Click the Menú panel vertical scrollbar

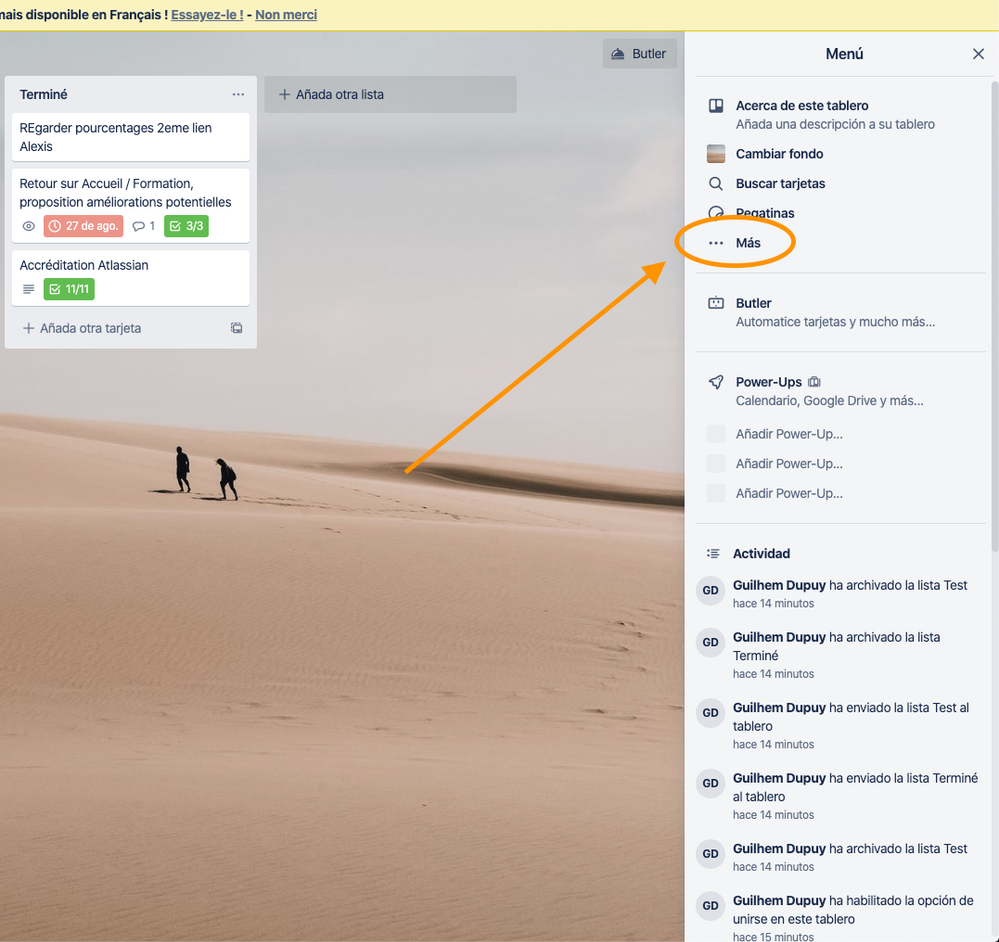(x=995, y=317)
